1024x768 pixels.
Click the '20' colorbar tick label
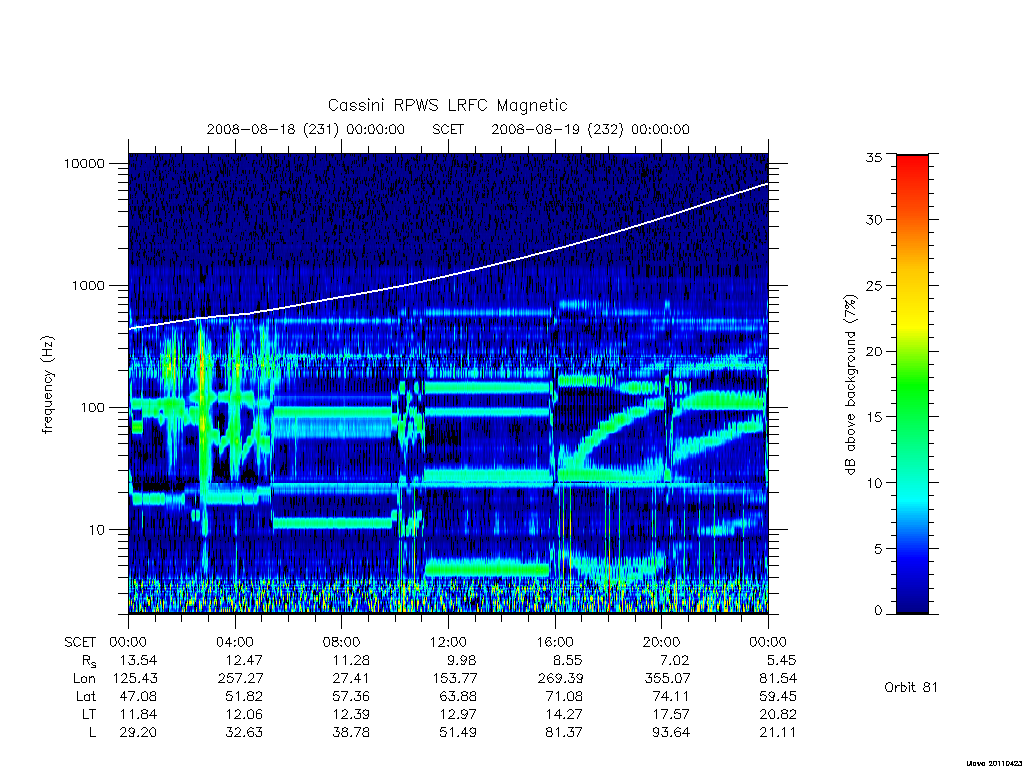point(873,351)
